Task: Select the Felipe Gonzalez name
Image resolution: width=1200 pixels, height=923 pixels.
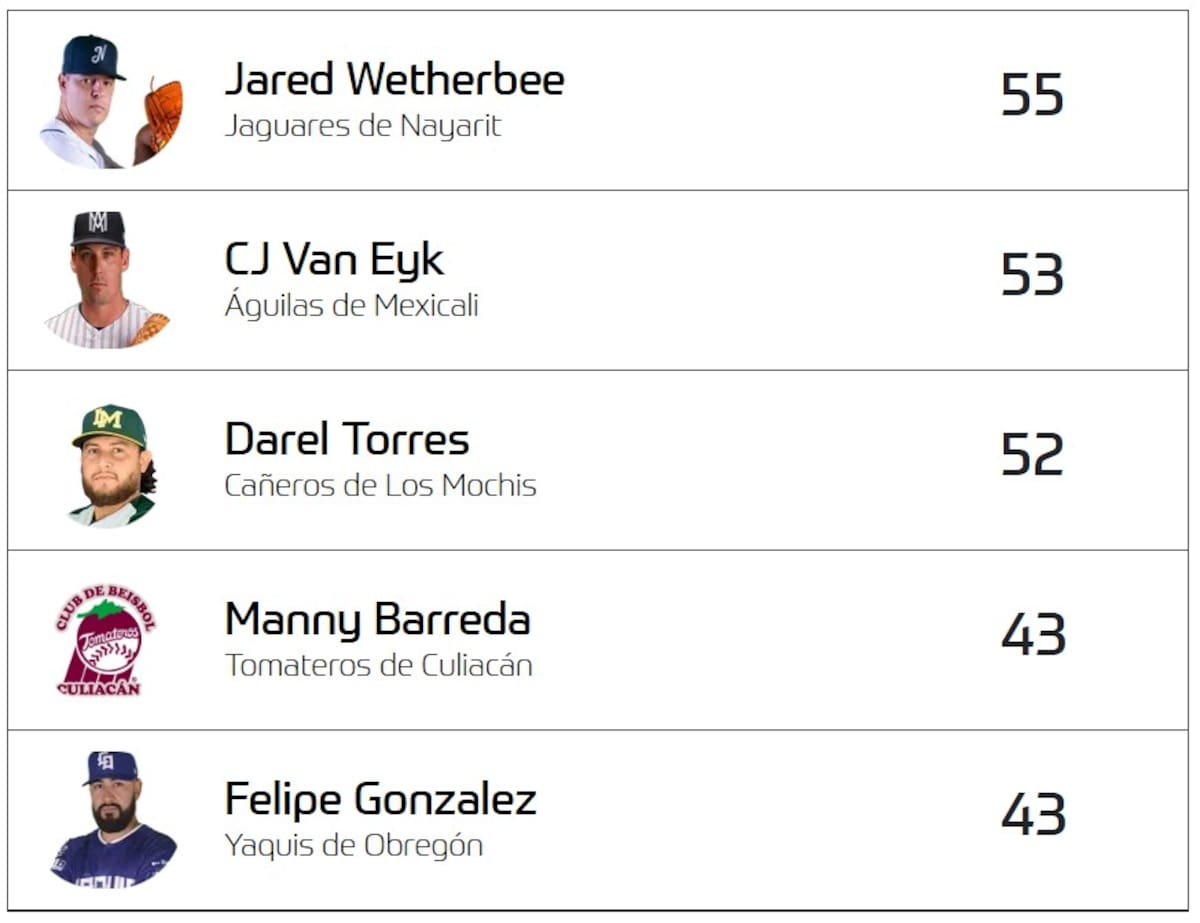Action: tap(380, 800)
